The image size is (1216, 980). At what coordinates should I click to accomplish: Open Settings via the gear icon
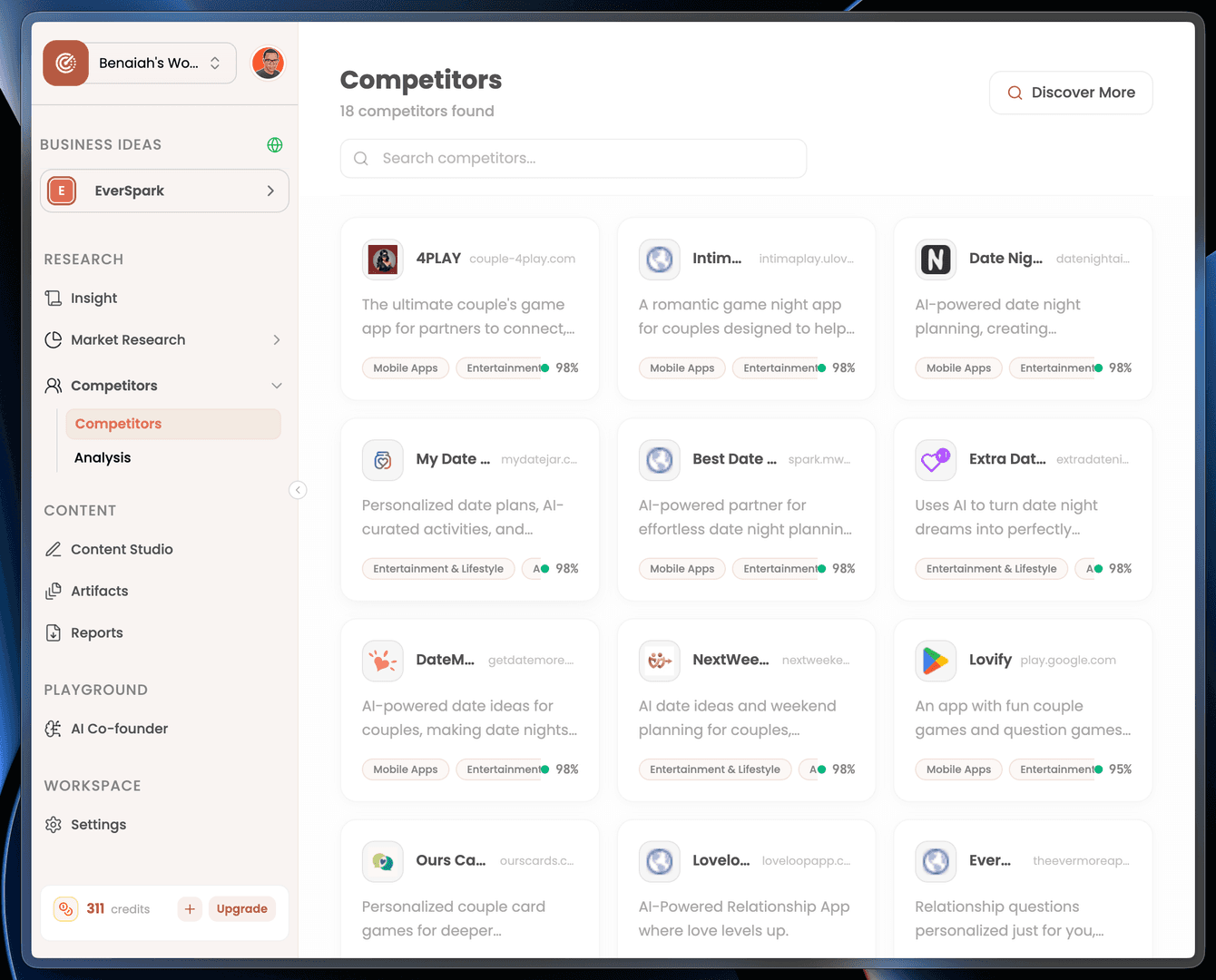52,824
